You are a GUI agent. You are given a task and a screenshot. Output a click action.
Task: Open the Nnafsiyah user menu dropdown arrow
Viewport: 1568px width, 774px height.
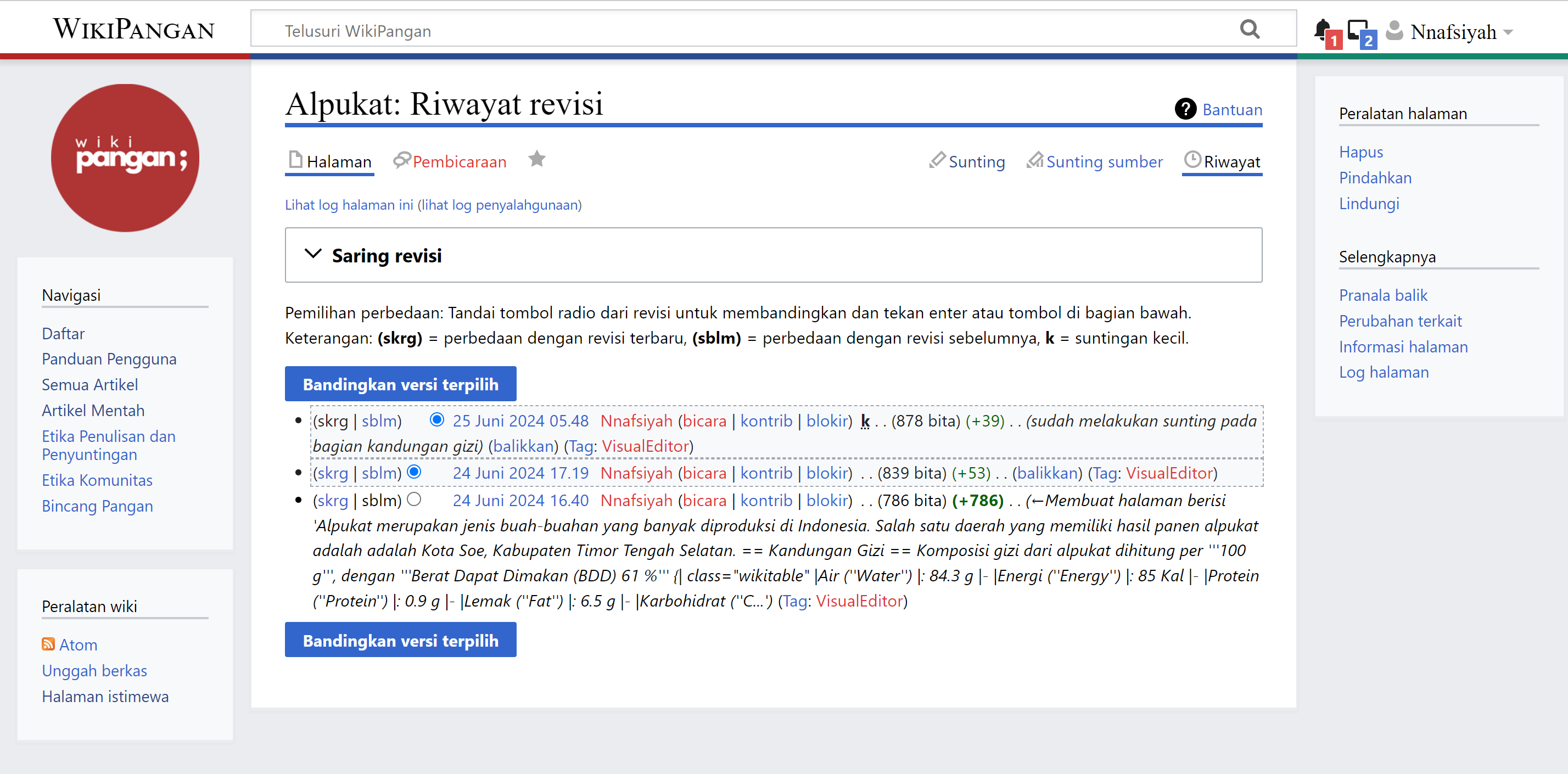point(1508,32)
